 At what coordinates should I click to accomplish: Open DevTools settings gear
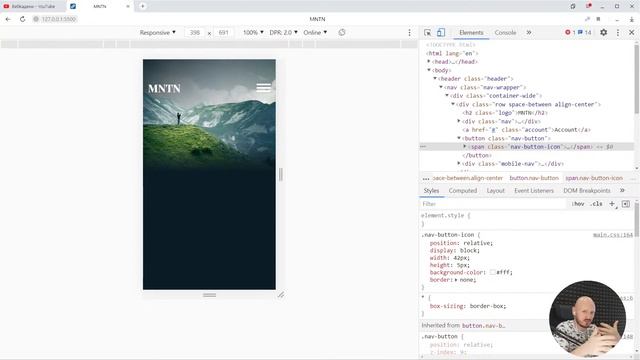pyautogui.click(x=603, y=33)
